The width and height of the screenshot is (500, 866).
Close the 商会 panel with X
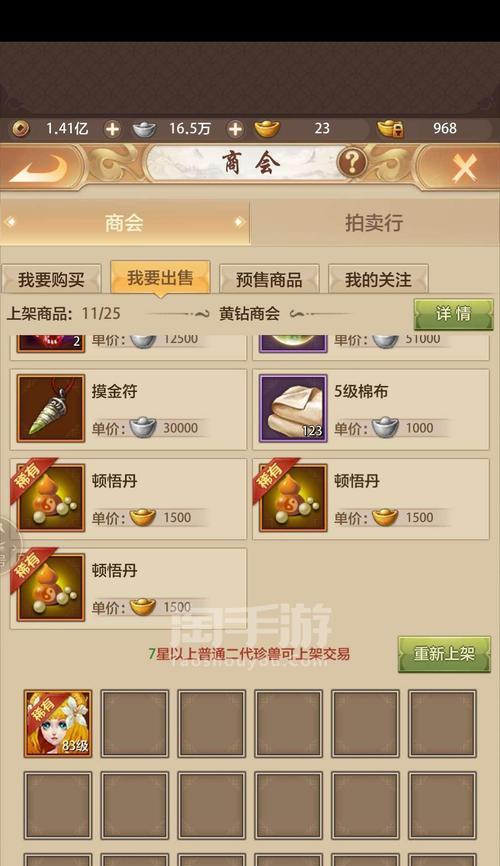pos(464,167)
